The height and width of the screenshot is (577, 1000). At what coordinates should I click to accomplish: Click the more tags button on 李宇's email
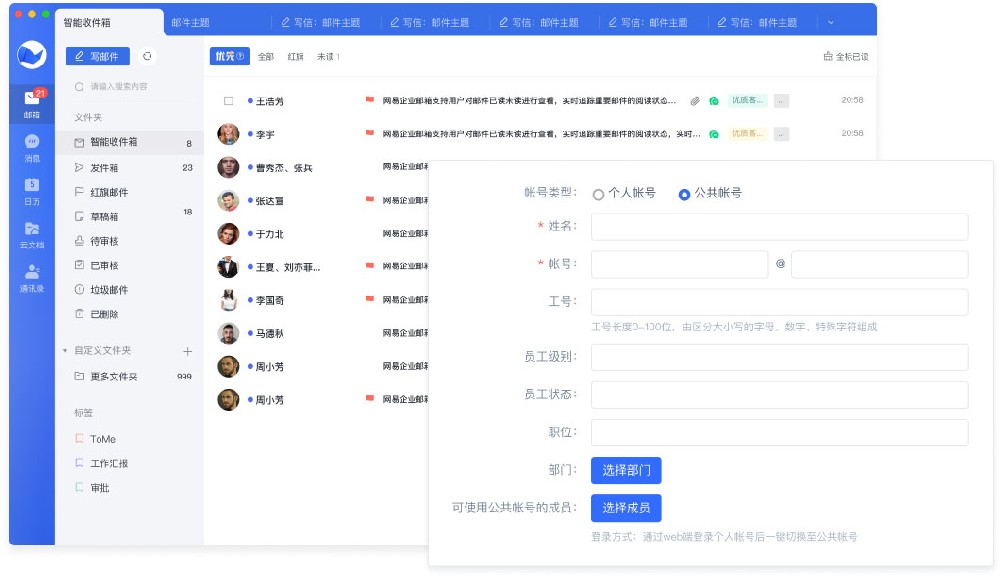(781, 134)
